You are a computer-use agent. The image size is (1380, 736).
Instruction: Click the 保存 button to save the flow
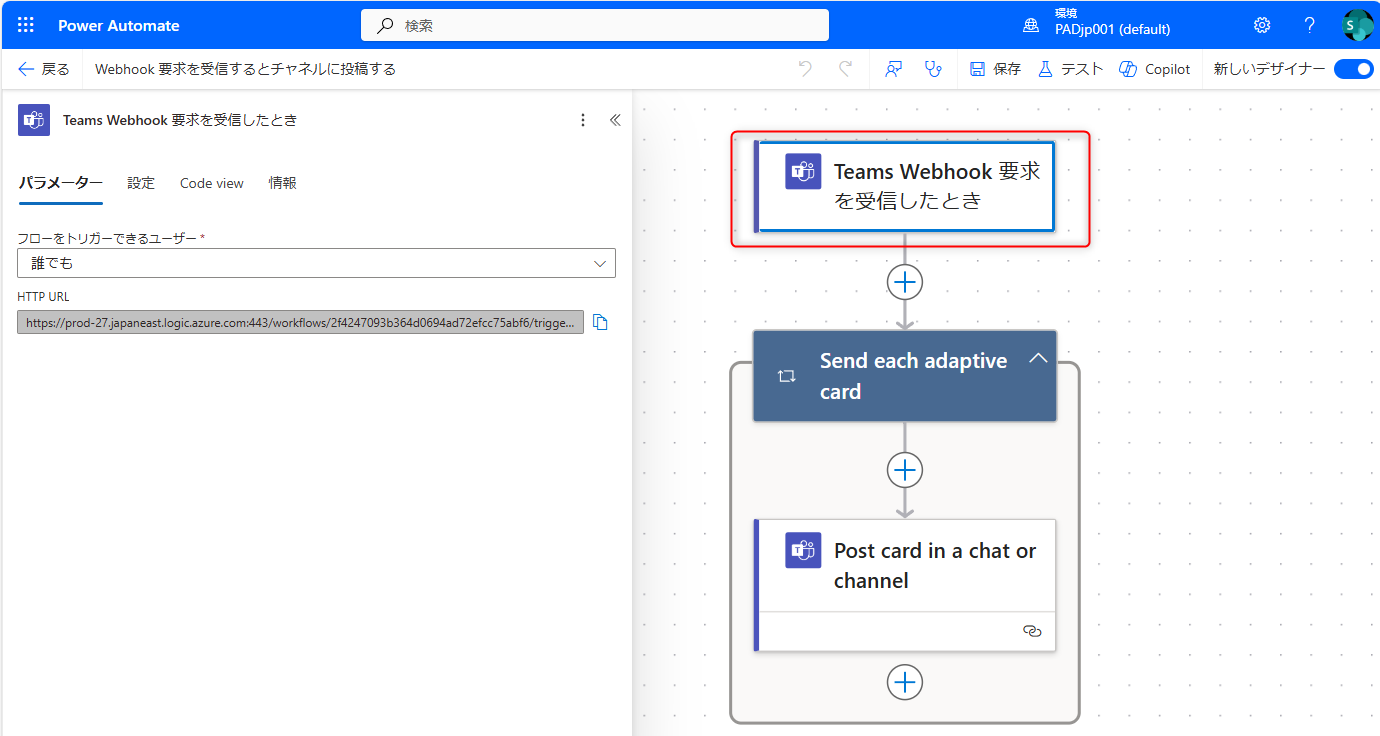tap(994, 68)
